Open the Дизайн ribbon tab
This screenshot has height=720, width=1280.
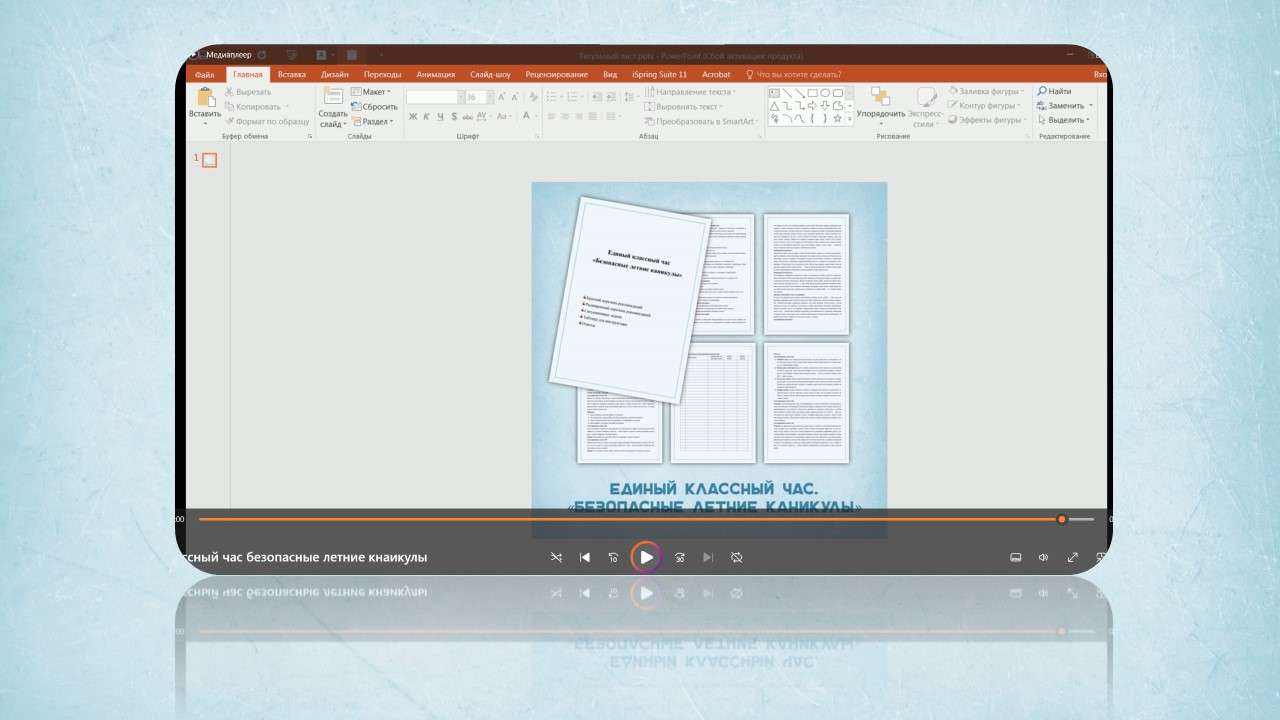(335, 74)
